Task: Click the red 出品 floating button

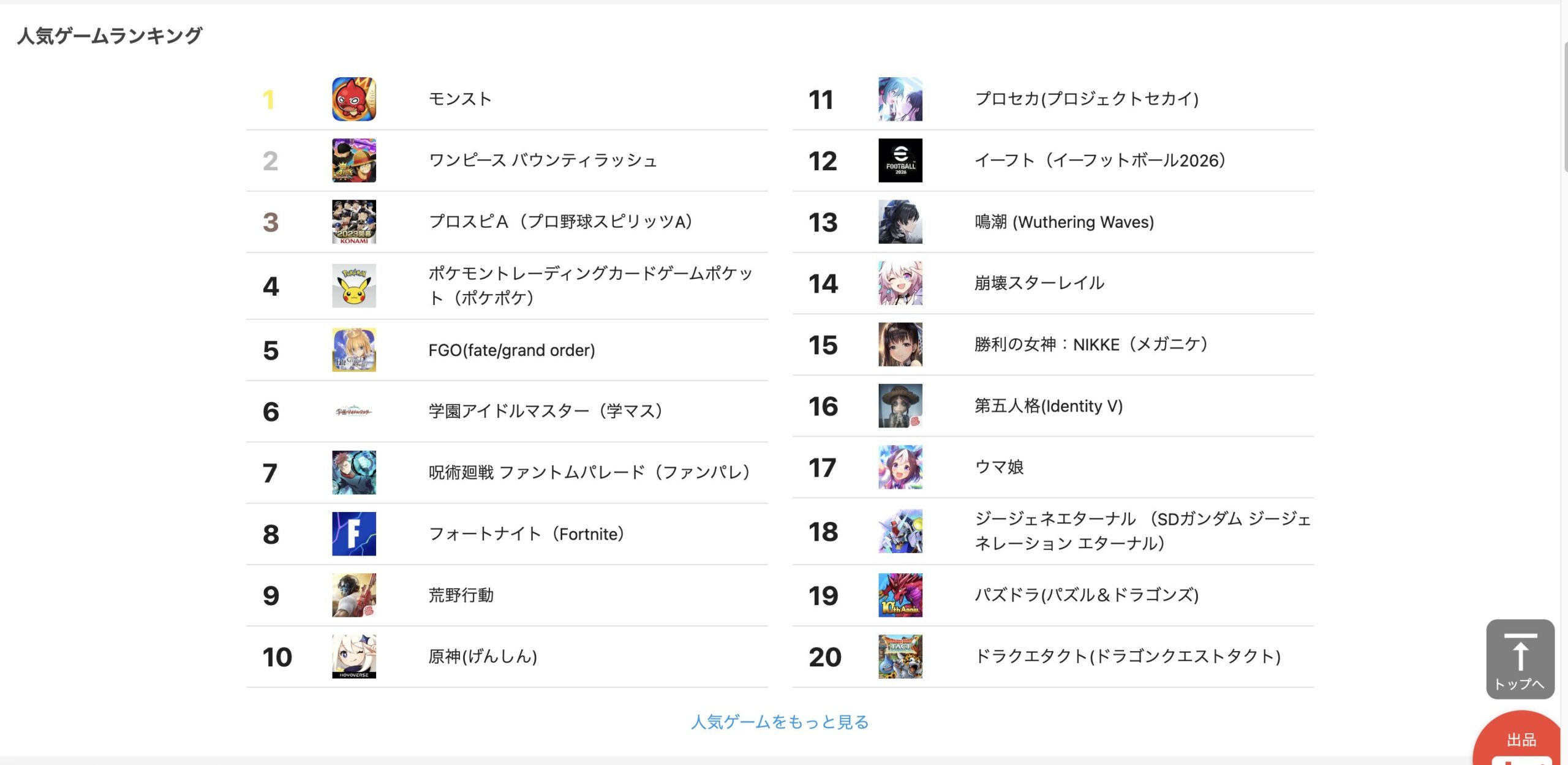Action: (1520, 740)
